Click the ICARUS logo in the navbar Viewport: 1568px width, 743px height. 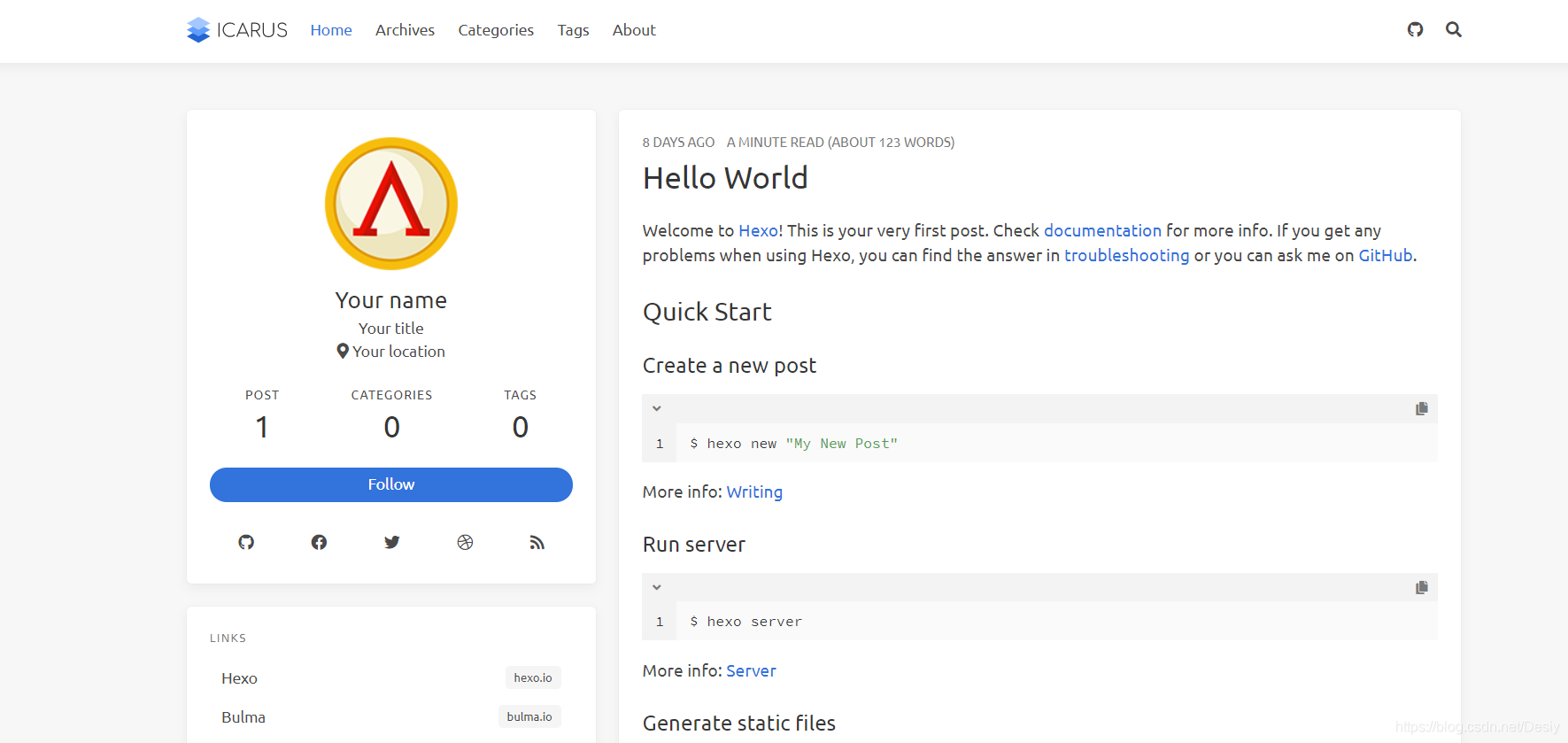[x=237, y=30]
